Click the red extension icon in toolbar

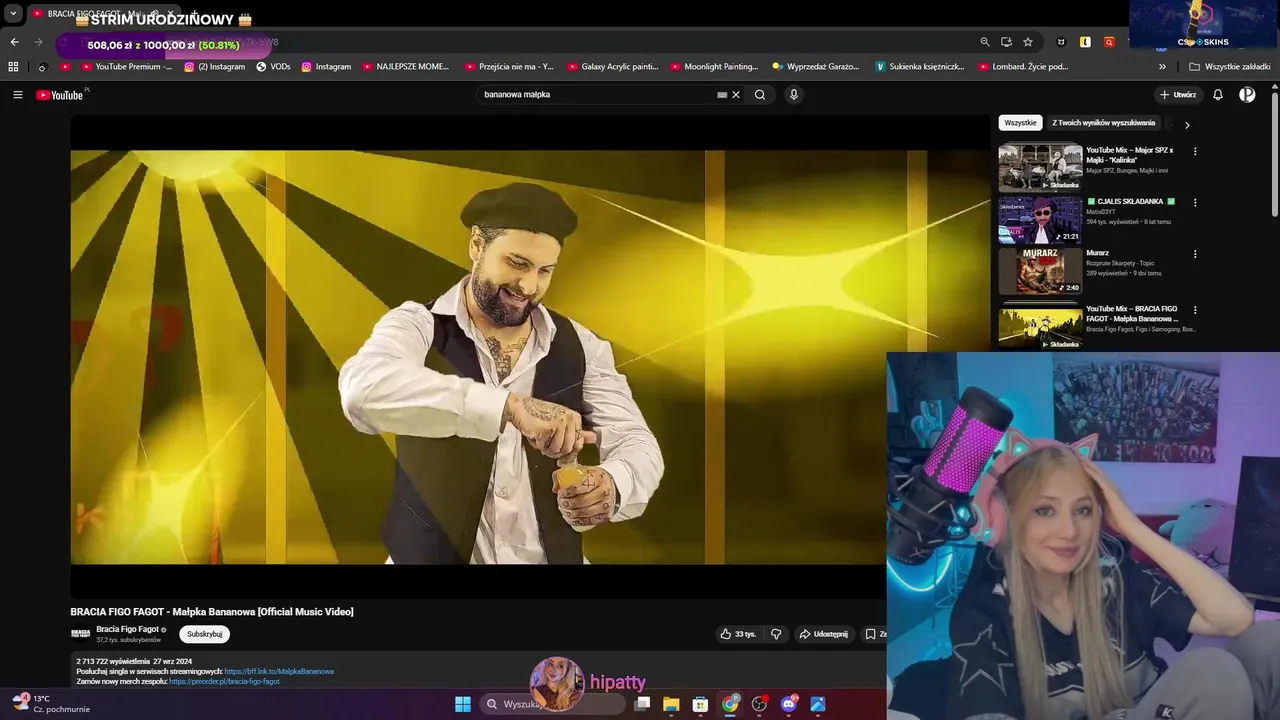[x=1109, y=42]
